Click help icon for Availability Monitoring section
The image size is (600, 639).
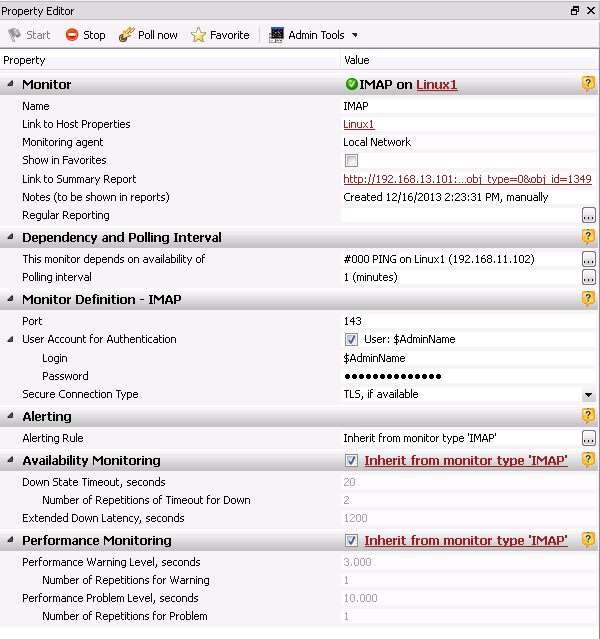tap(588, 460)
